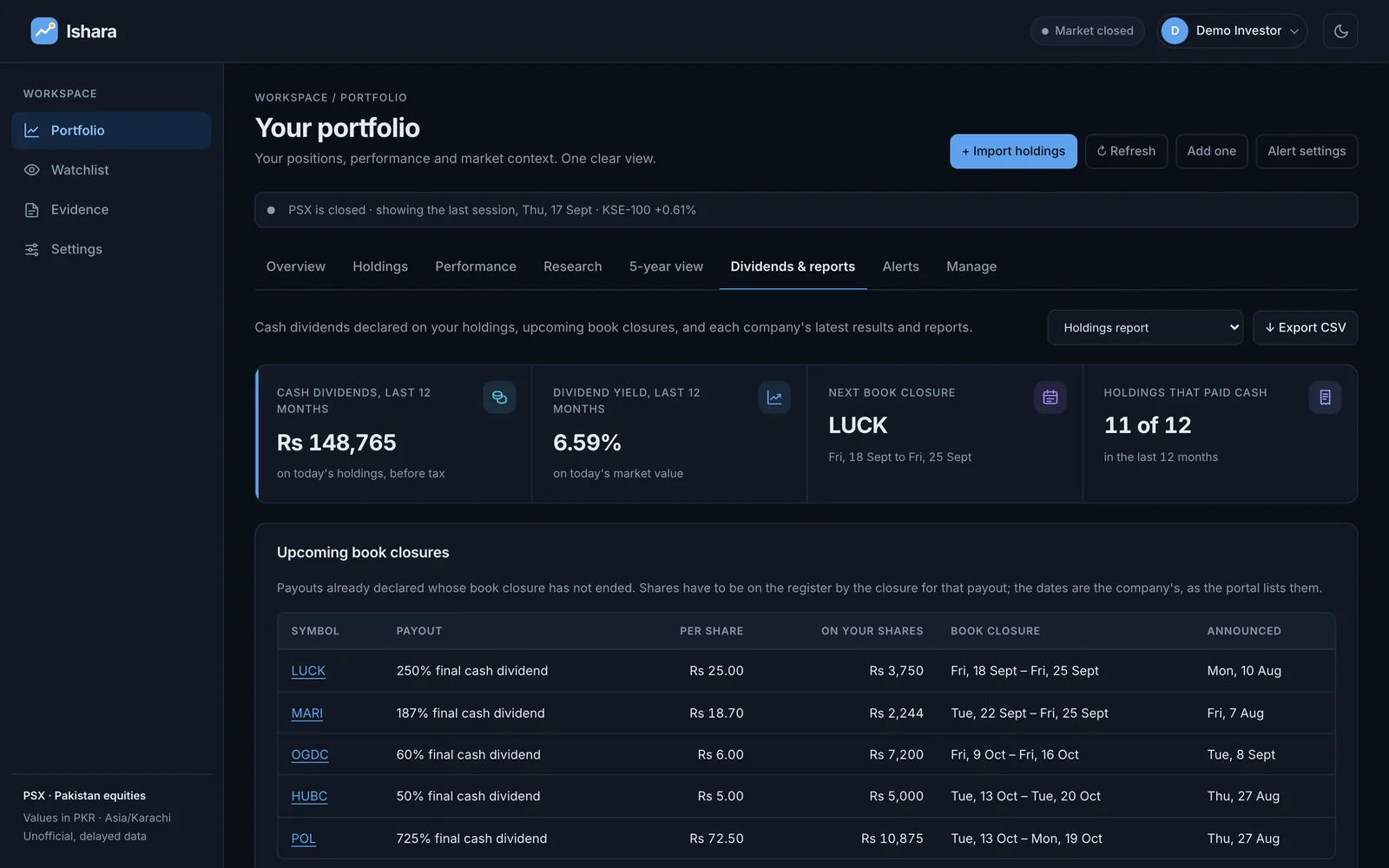
Task: Select the Dividends & reports tab
Action: pyautogui.click(x=793, y=266)
